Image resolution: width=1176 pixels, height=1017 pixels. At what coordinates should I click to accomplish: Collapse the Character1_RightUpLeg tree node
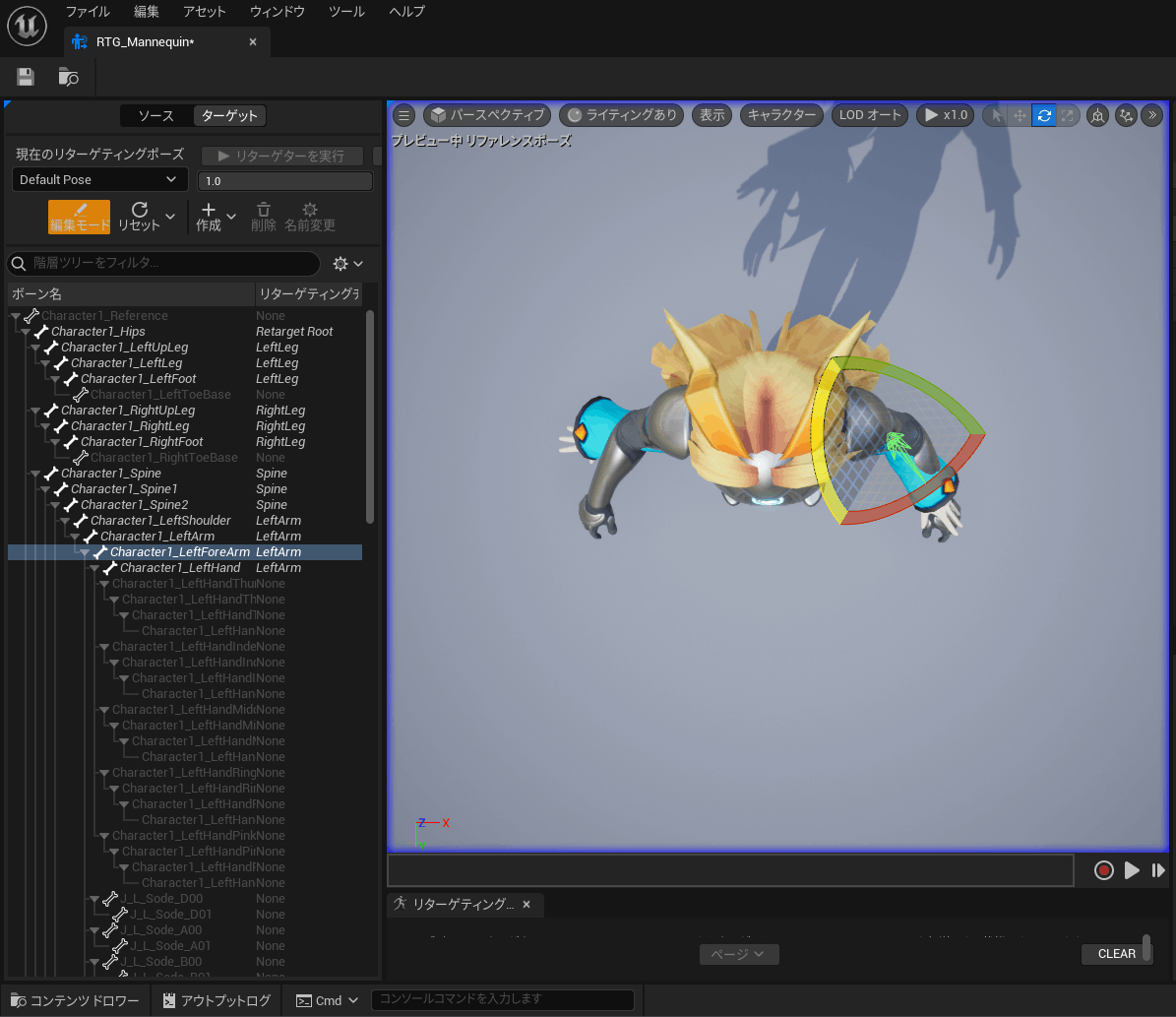click(x=35, y=411)
